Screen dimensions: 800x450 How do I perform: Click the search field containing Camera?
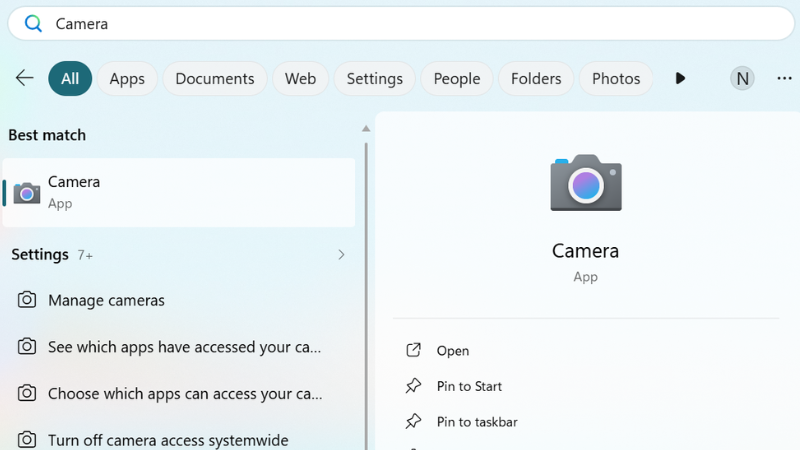pos(401,23)
